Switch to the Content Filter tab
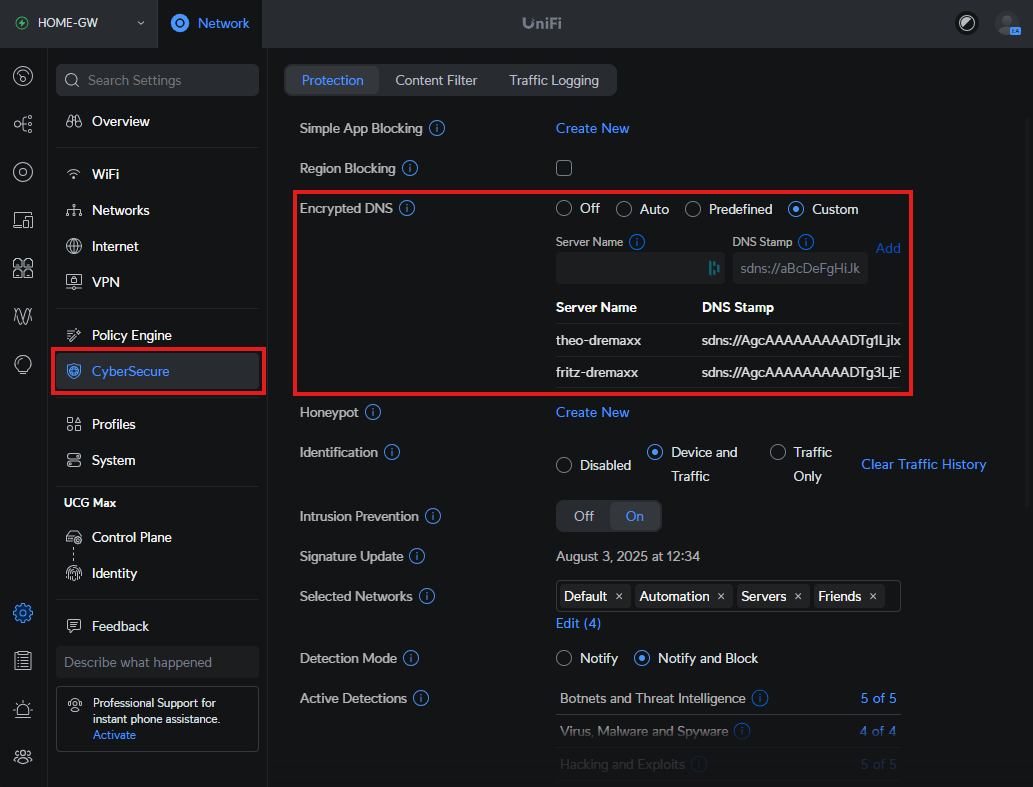This screenshot has height=787, width=1033. (x=436, y=80)
